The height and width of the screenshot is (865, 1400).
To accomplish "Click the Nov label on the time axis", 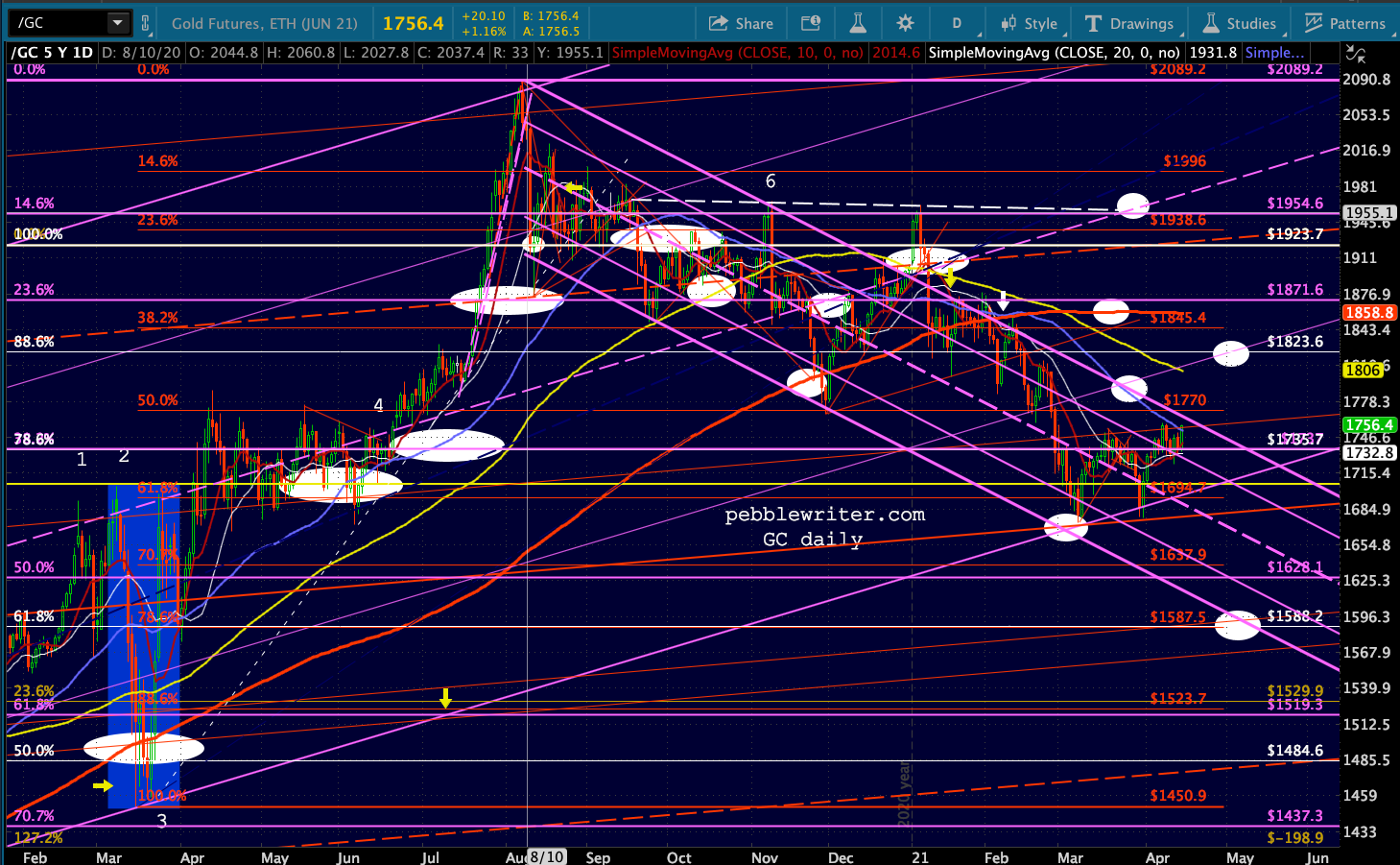I will (x=765, y=857).
